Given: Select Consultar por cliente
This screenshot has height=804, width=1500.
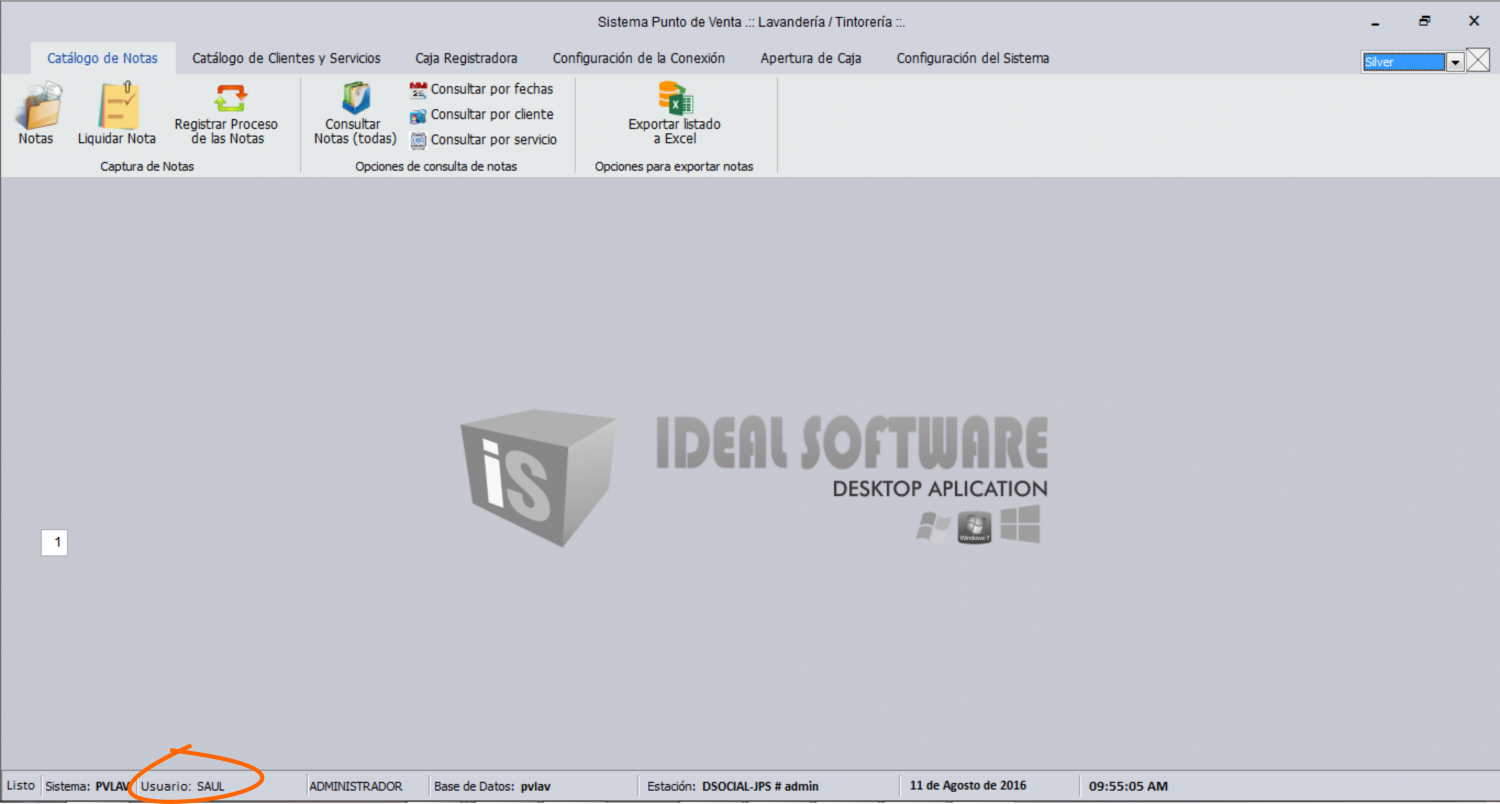Looking at the screenshot, I should (x=482, y=115).
